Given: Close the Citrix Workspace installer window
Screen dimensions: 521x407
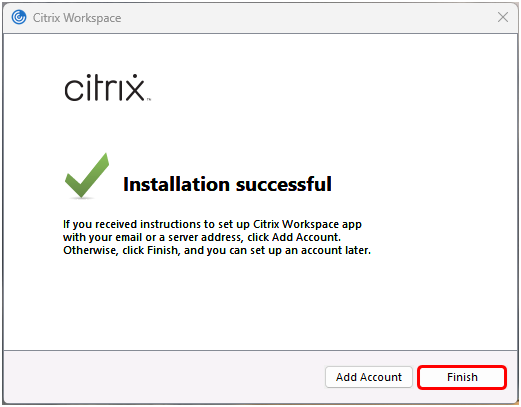Looking at the screenshot, I should 503,17.
